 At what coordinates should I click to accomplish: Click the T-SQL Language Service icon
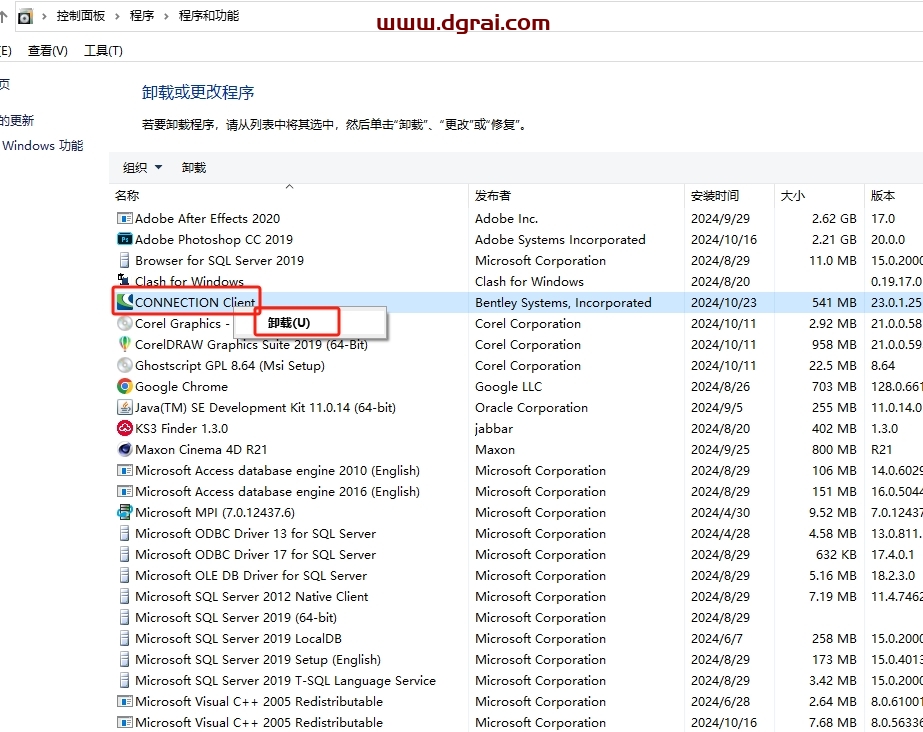124,680
